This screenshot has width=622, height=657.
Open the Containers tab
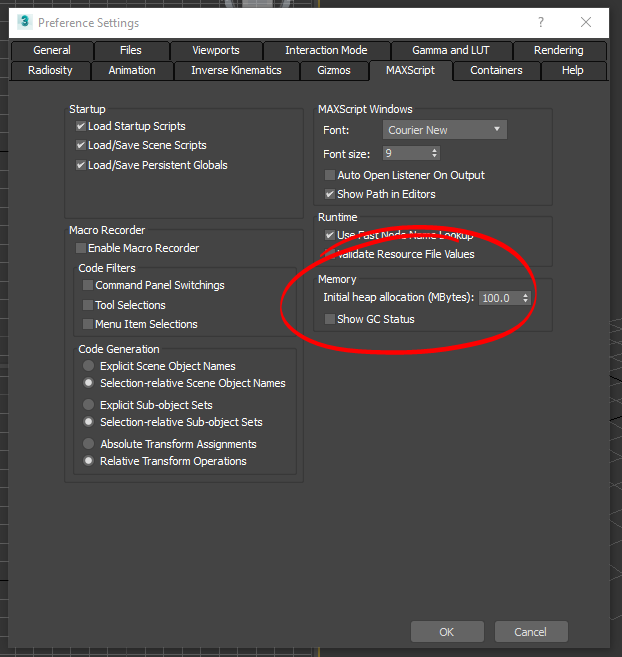(496, 70)
